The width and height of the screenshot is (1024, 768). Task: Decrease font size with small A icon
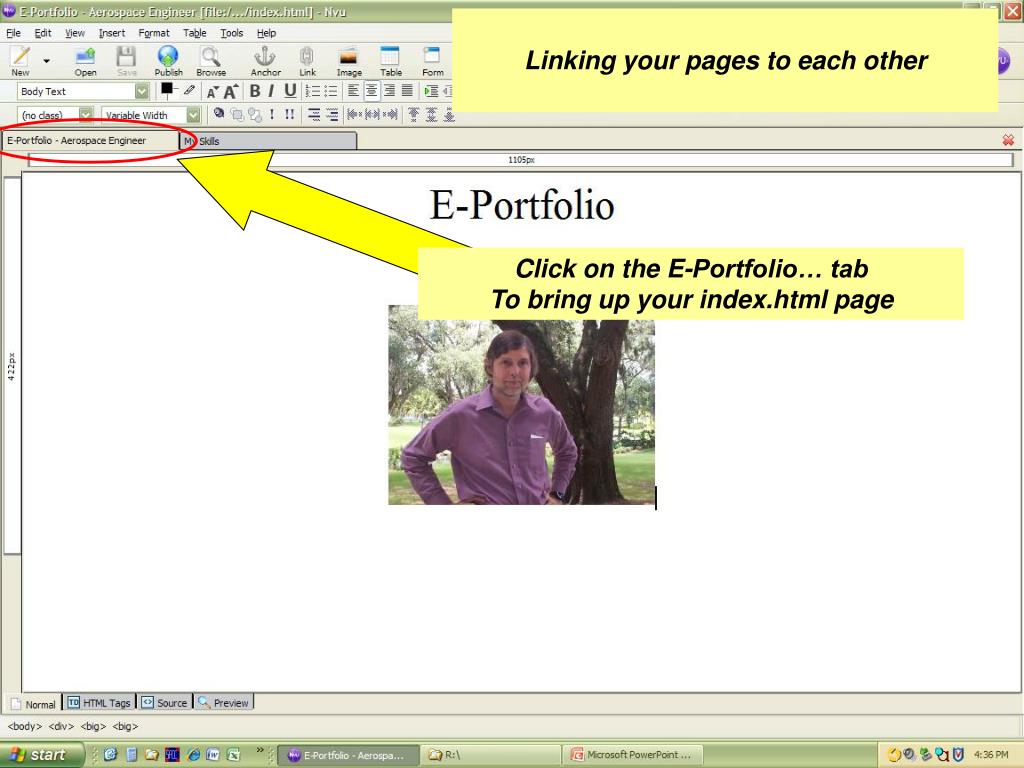point(212,92)
